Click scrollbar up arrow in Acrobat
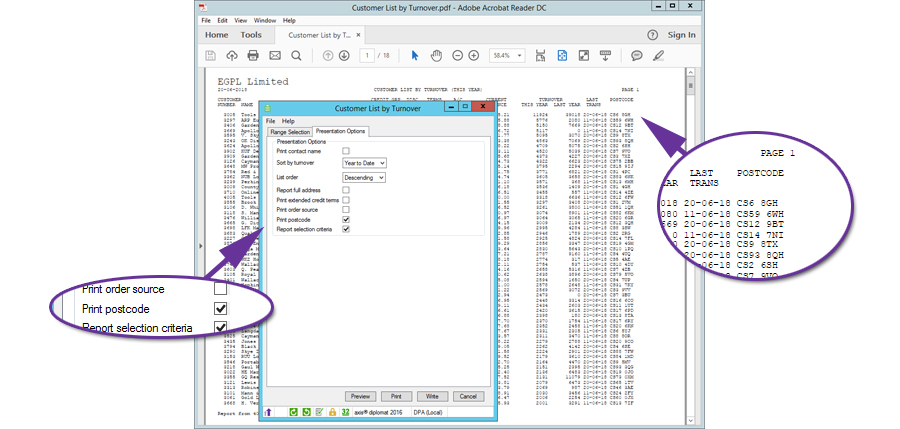 (690, 72)
